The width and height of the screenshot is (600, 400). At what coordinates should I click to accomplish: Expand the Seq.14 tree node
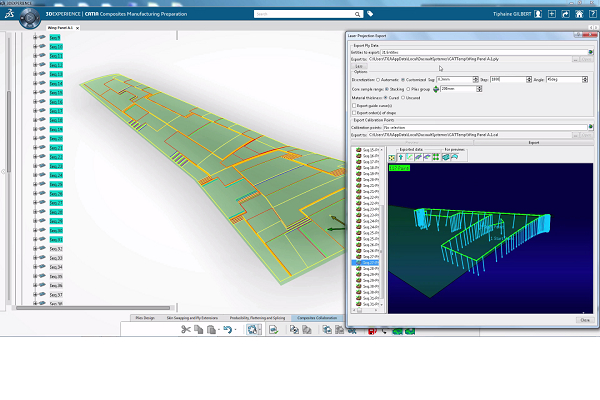point(35,83)
